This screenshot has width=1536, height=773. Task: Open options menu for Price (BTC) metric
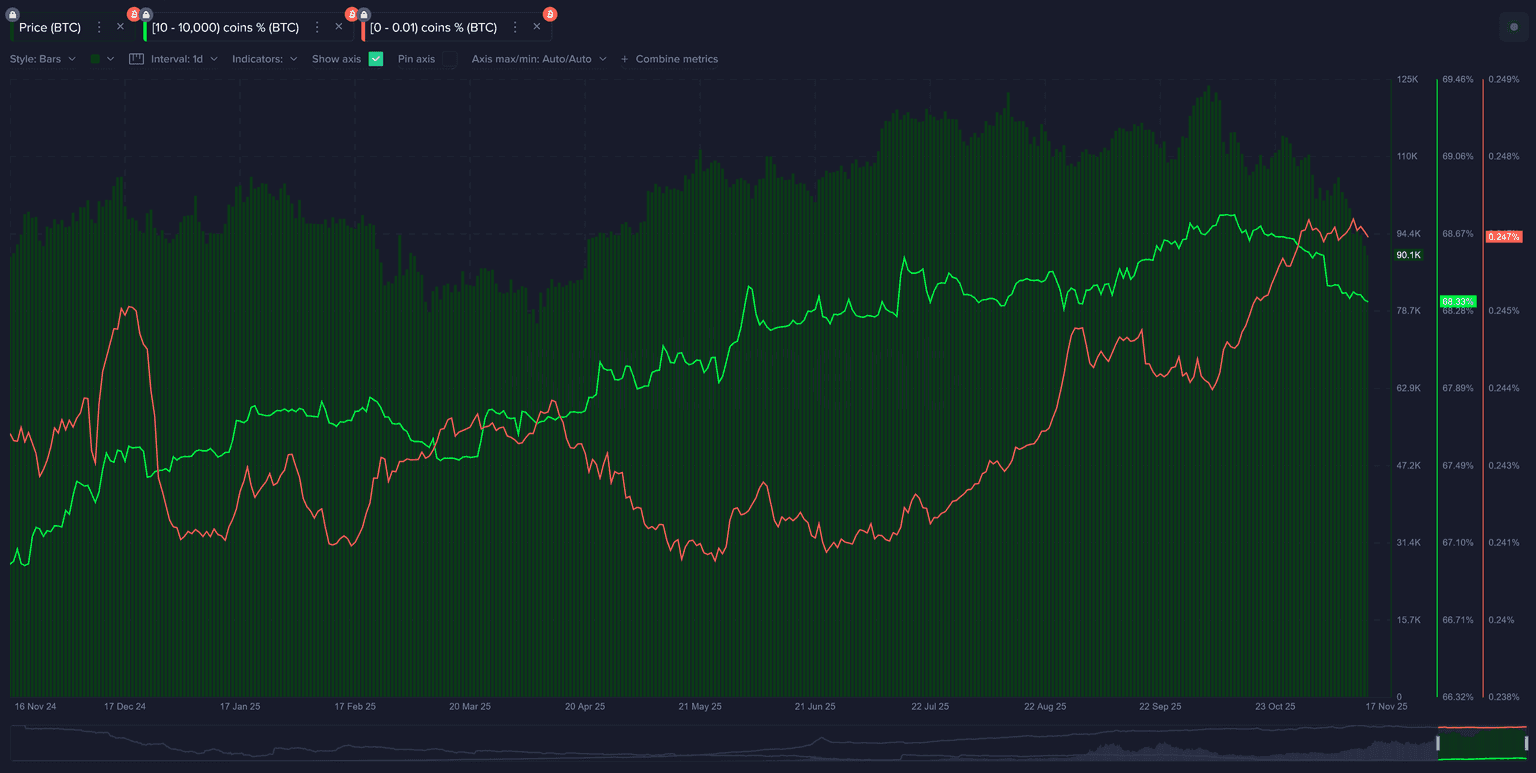[99, 27]
